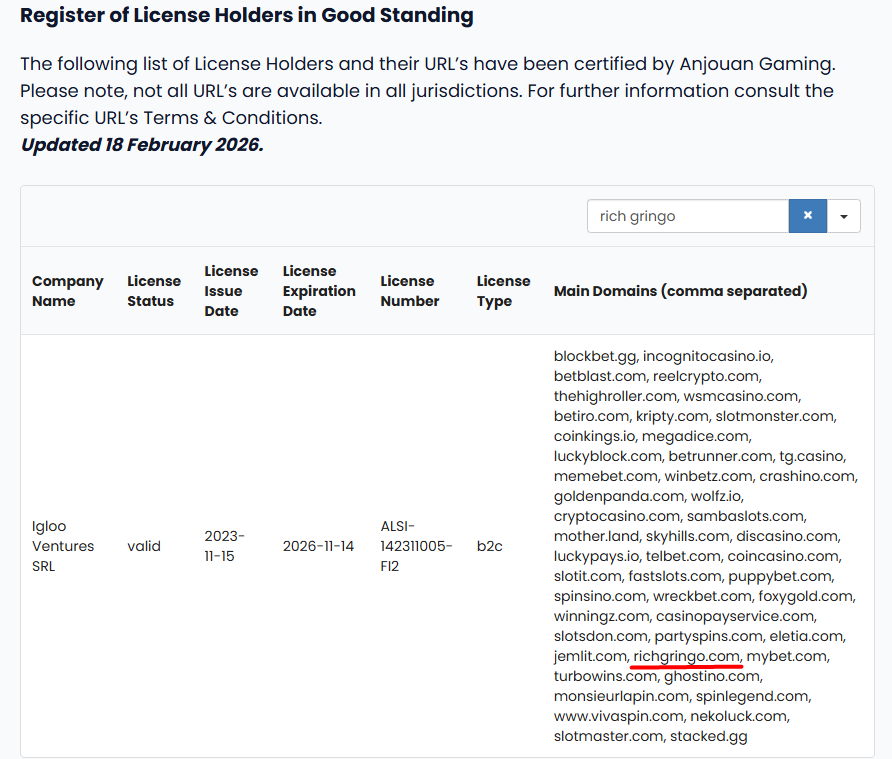Sort by Company Name column header
Screen dimensions: 892x759
pyautogui.click(x=68, y=291)
